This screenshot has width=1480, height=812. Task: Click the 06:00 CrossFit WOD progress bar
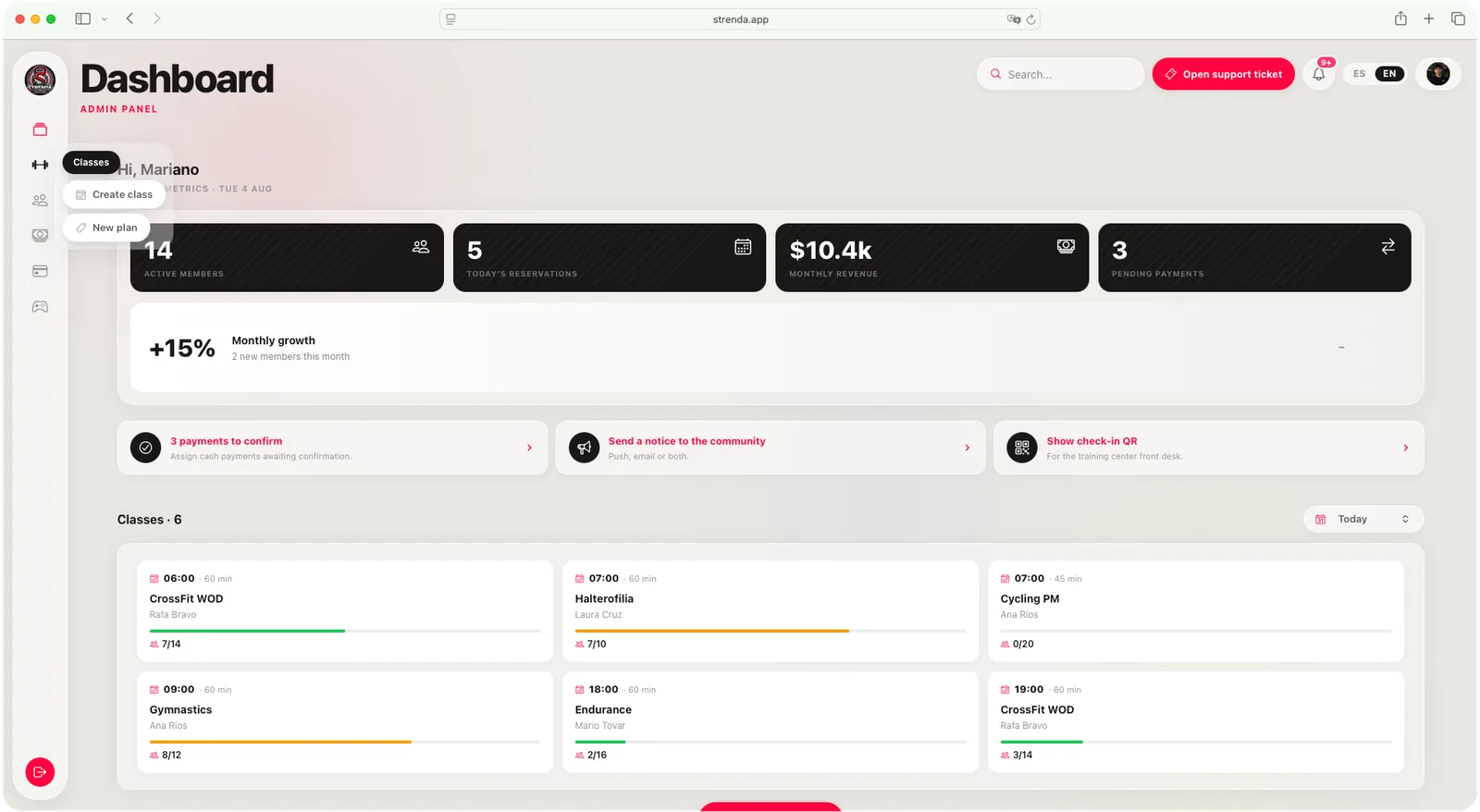345,631
